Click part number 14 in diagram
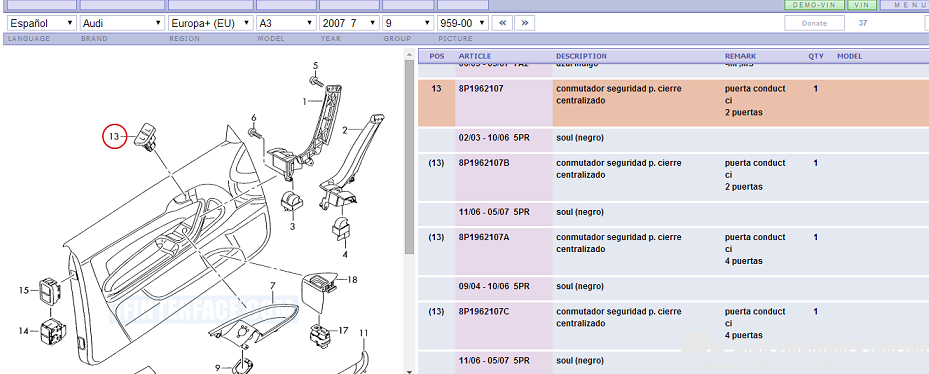Image resolution: width=929 pixels, height=374 pixels. (24, 331)
